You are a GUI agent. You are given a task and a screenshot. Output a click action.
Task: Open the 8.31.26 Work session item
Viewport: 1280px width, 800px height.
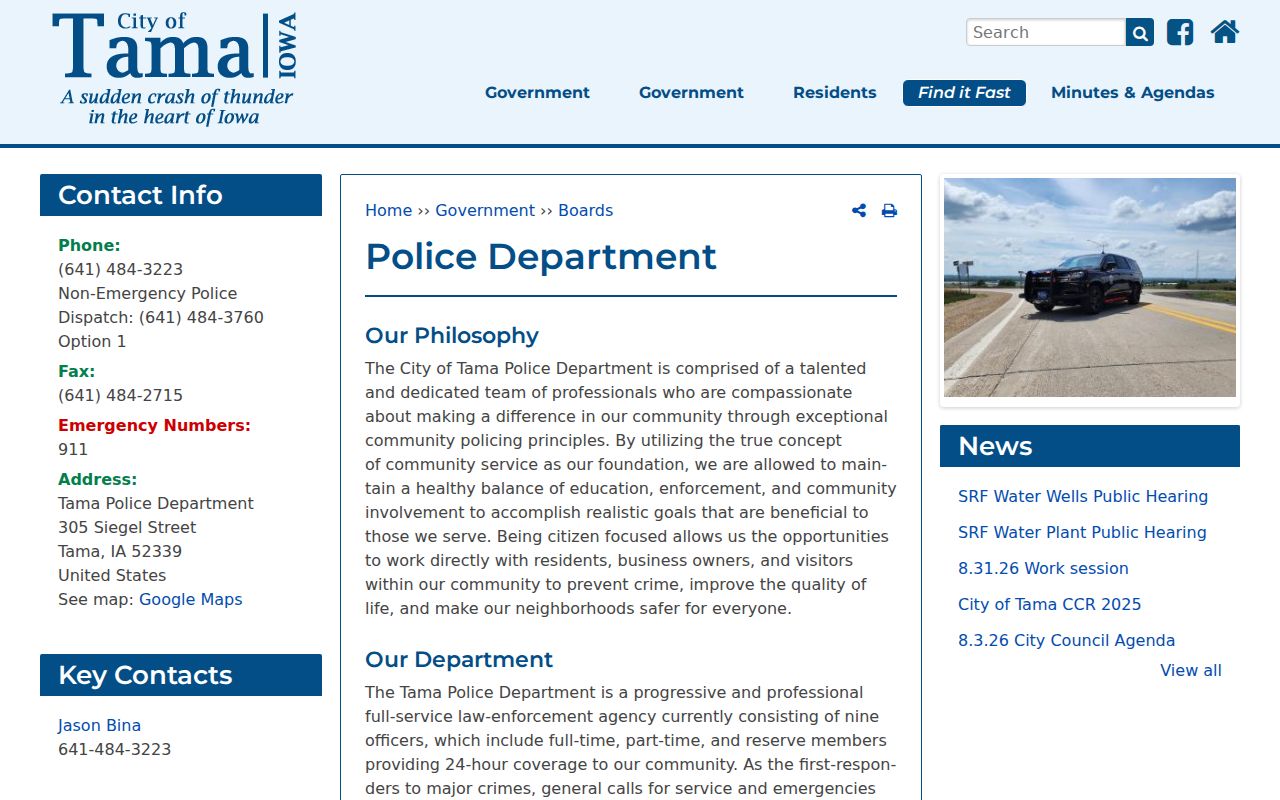point(1043,568)
